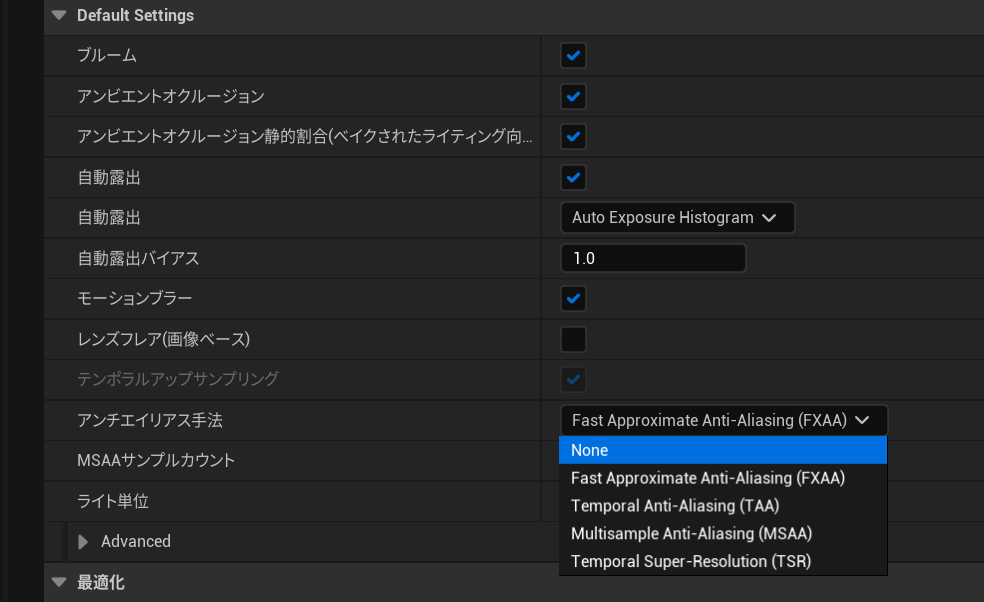Click the MSAAサンプルカウント label
Screen dimensions: 984x602
pyautogui.click(x=156, y=461)
